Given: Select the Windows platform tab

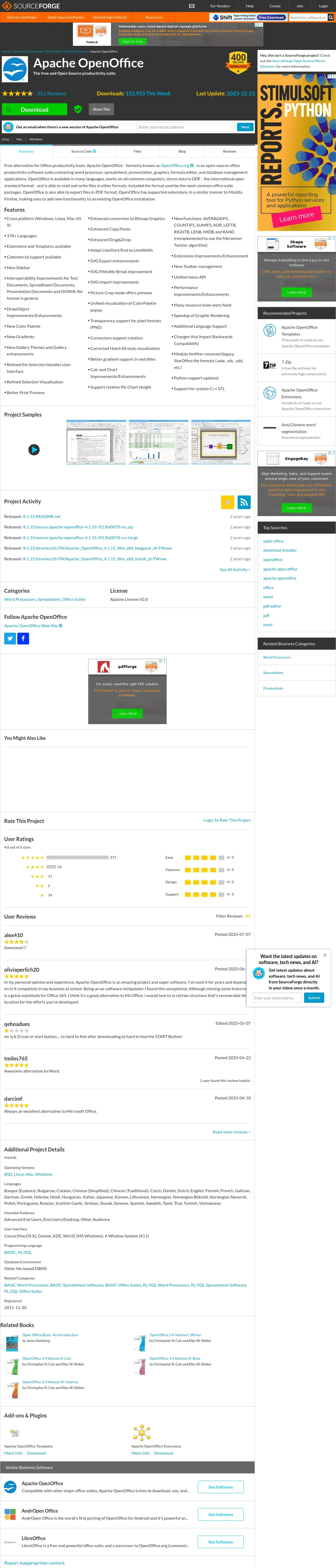Looking at the screenshot, I should [36, 139].
